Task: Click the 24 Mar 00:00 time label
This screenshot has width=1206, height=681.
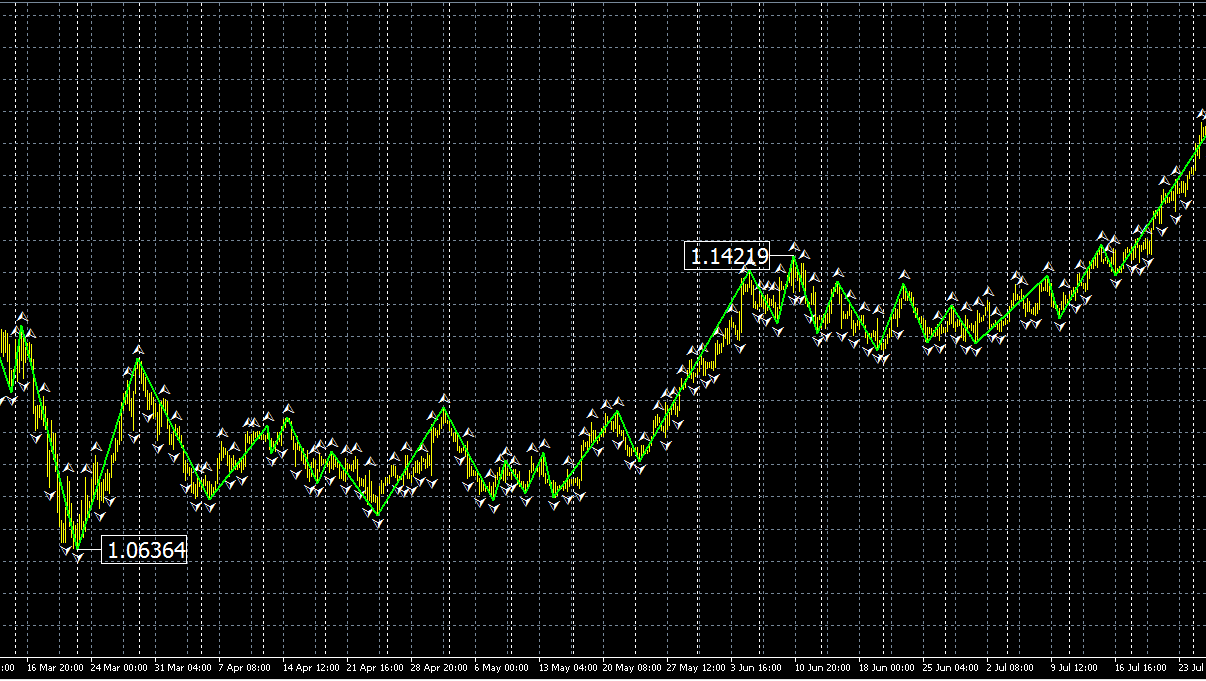Action: (119, 668)
